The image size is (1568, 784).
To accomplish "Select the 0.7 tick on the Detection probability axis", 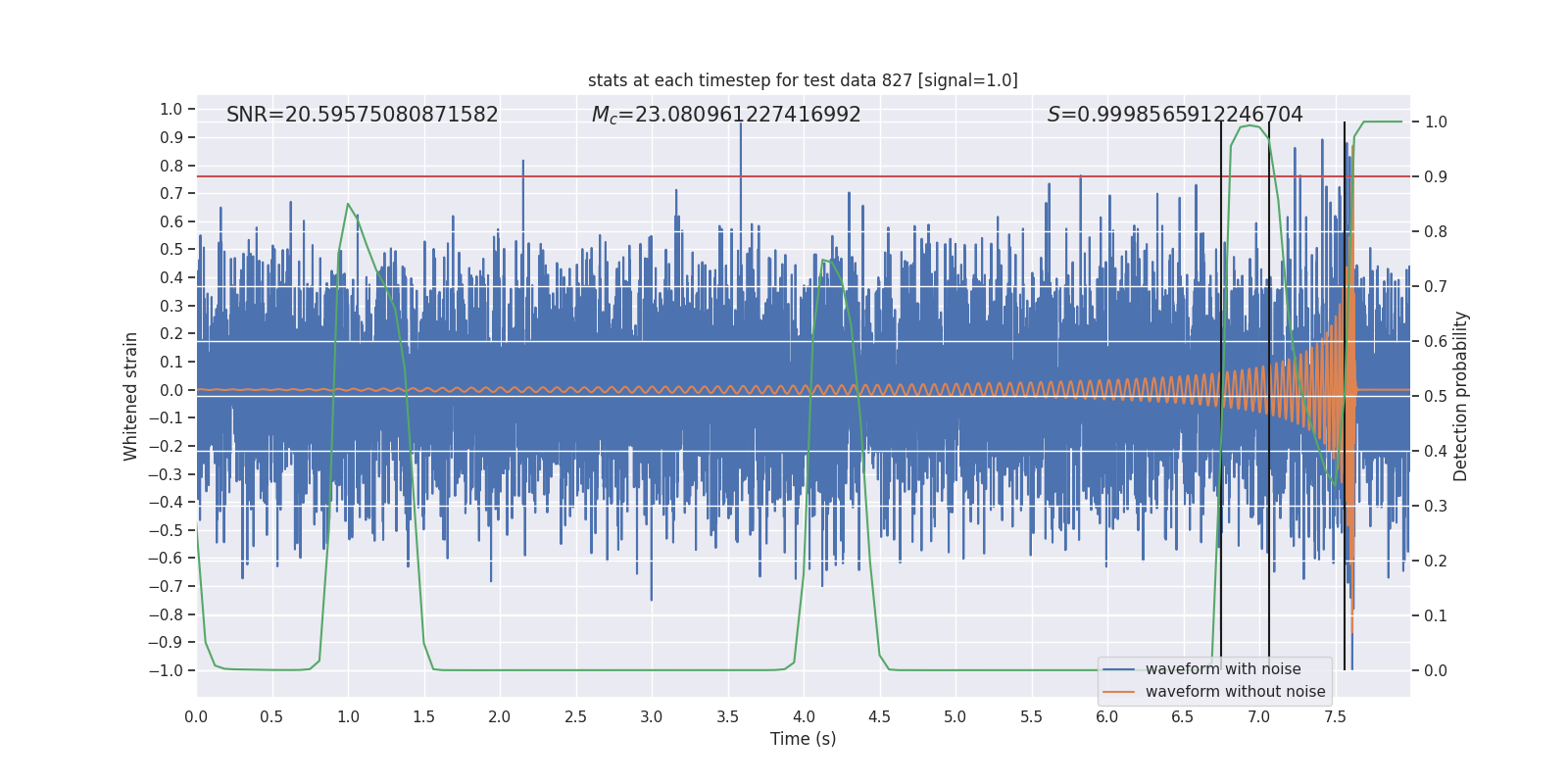I will [1436, 286].
